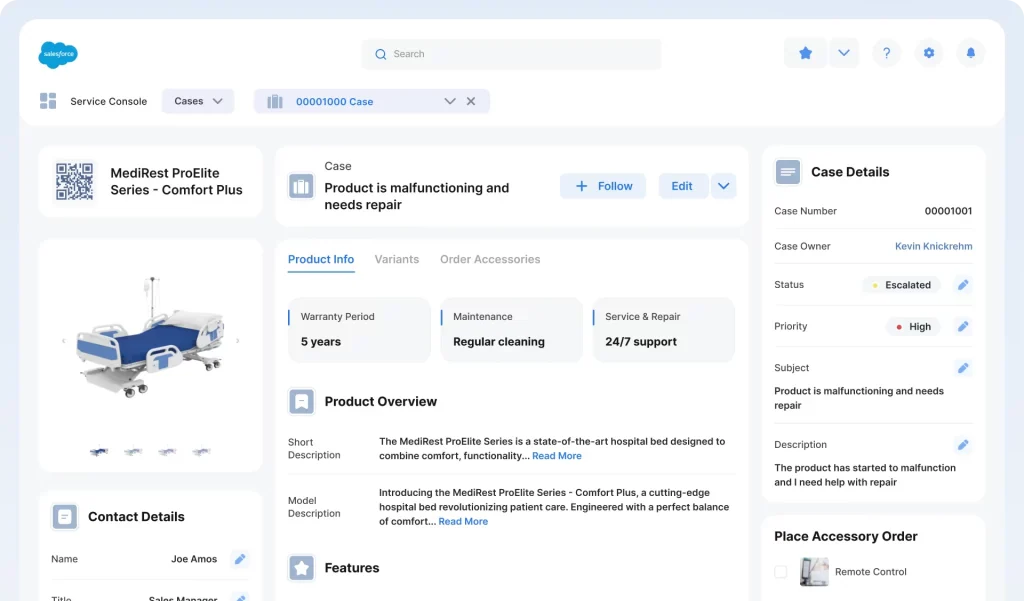Click the case briefcase icon in tab

pyautogui.click(x=275, y=101)
